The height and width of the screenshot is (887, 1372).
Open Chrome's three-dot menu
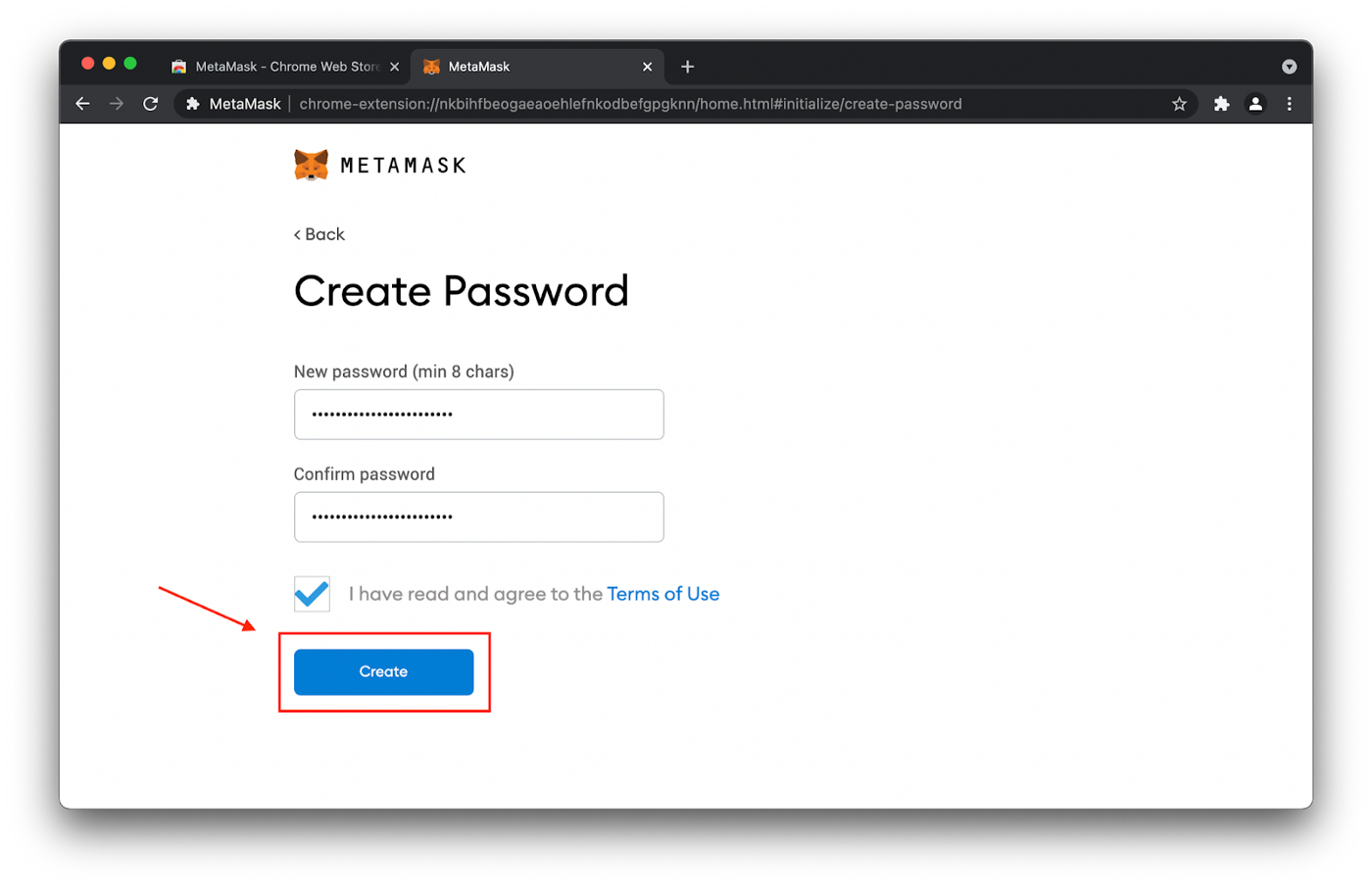(1290, 104)
